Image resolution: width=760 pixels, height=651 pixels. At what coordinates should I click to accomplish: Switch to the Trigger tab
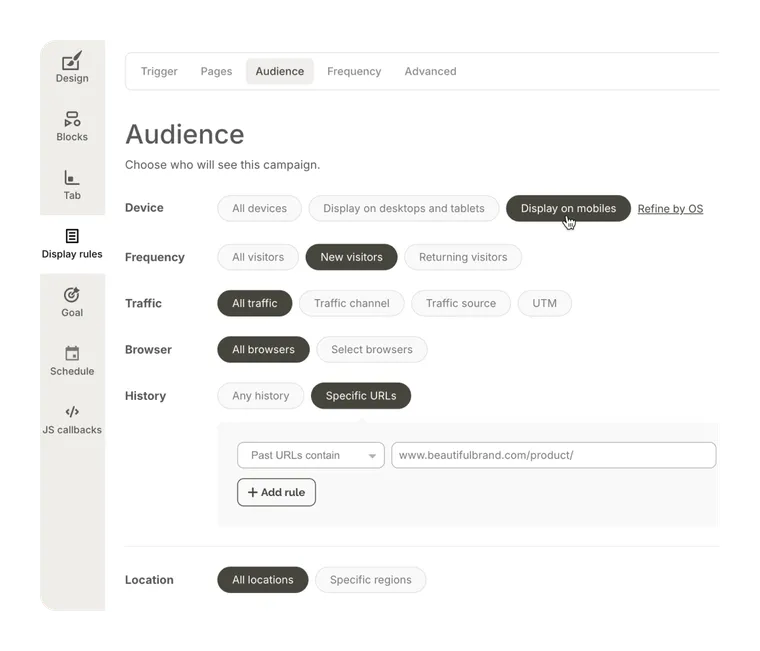tap(159, 71)
